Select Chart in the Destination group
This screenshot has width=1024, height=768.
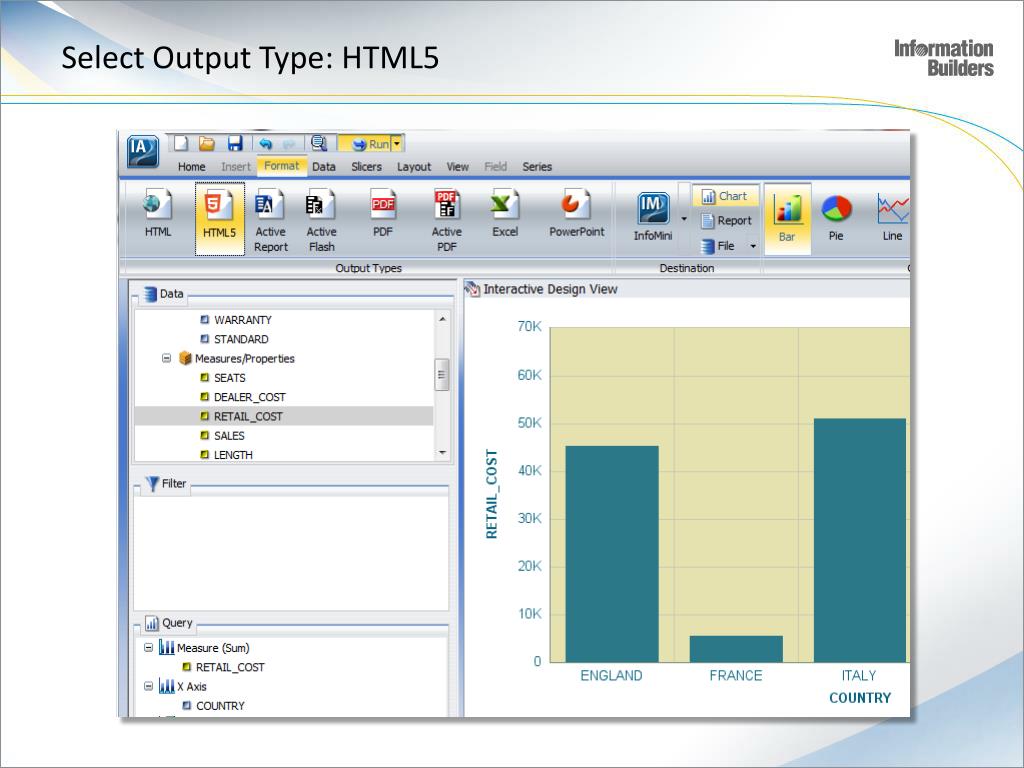click(x=725, y=196)
